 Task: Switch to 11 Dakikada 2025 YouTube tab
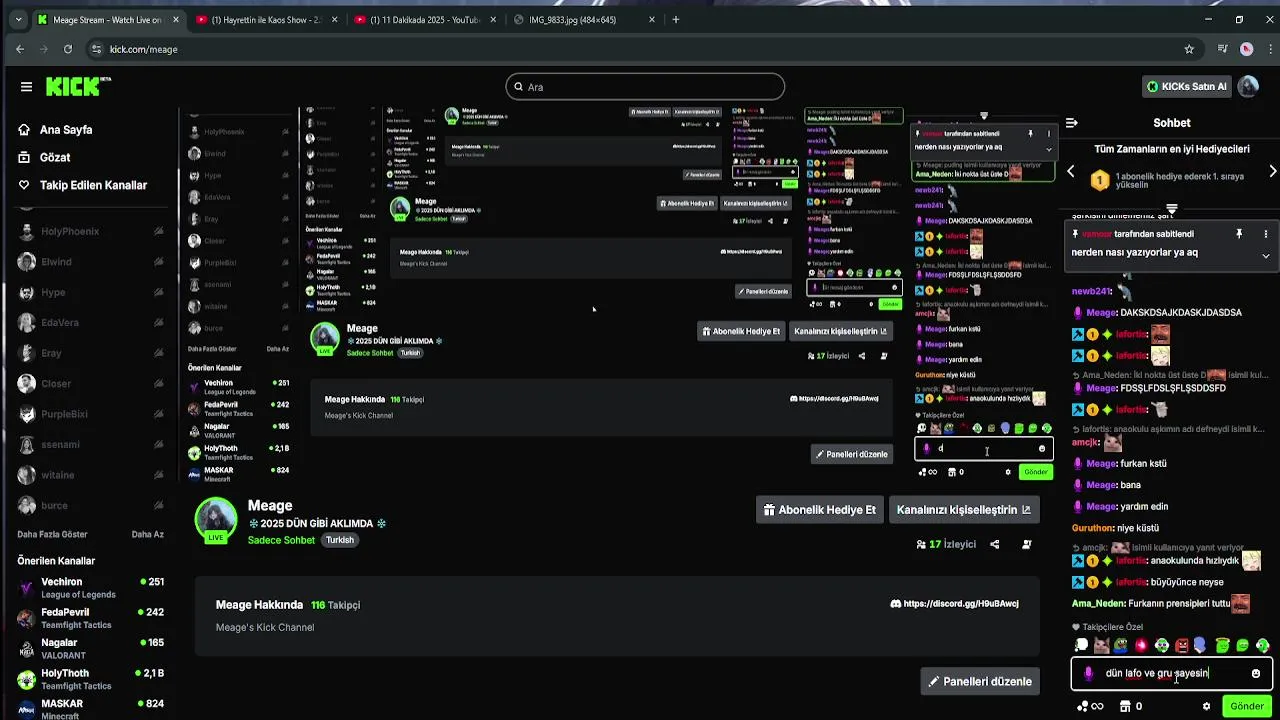tap(424, 19)
